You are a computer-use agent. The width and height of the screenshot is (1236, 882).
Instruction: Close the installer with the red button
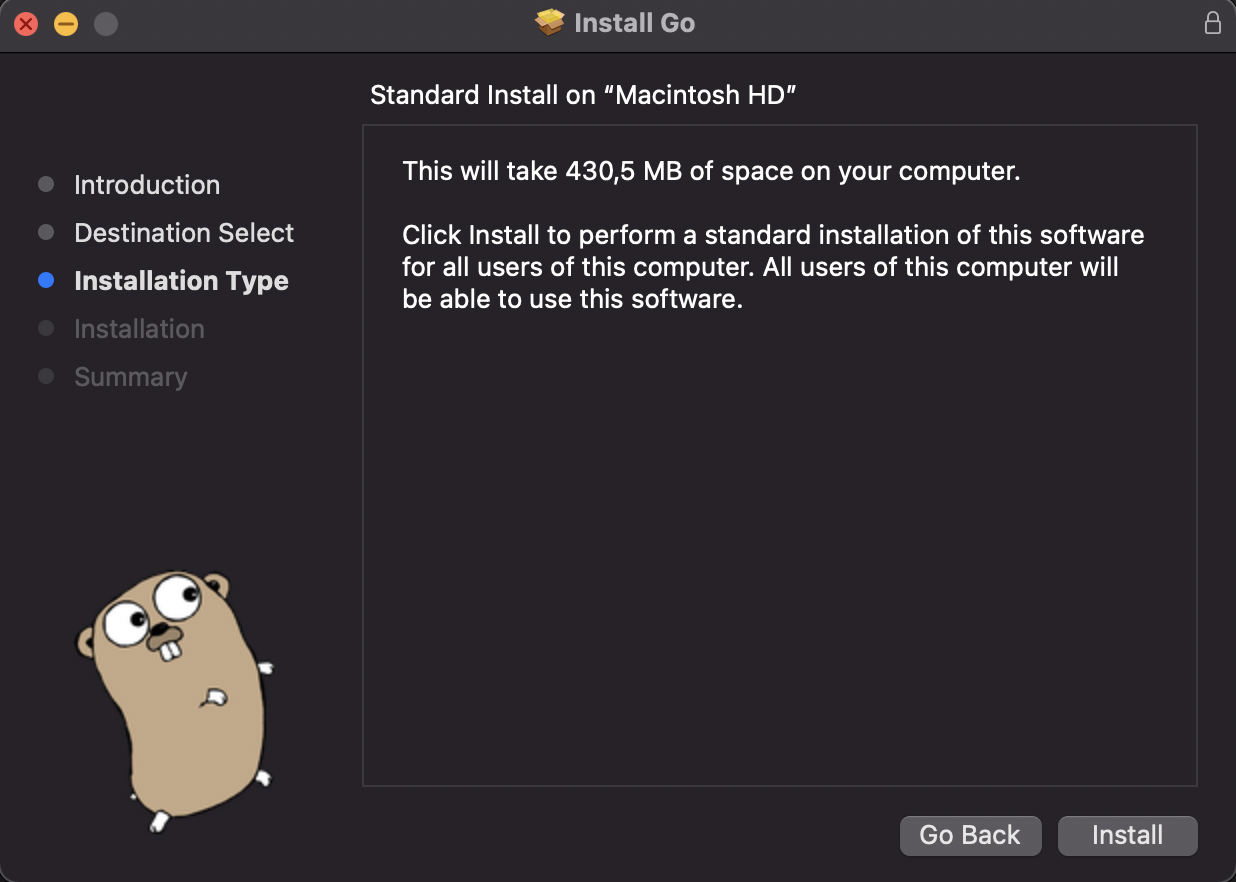point(26,24)
